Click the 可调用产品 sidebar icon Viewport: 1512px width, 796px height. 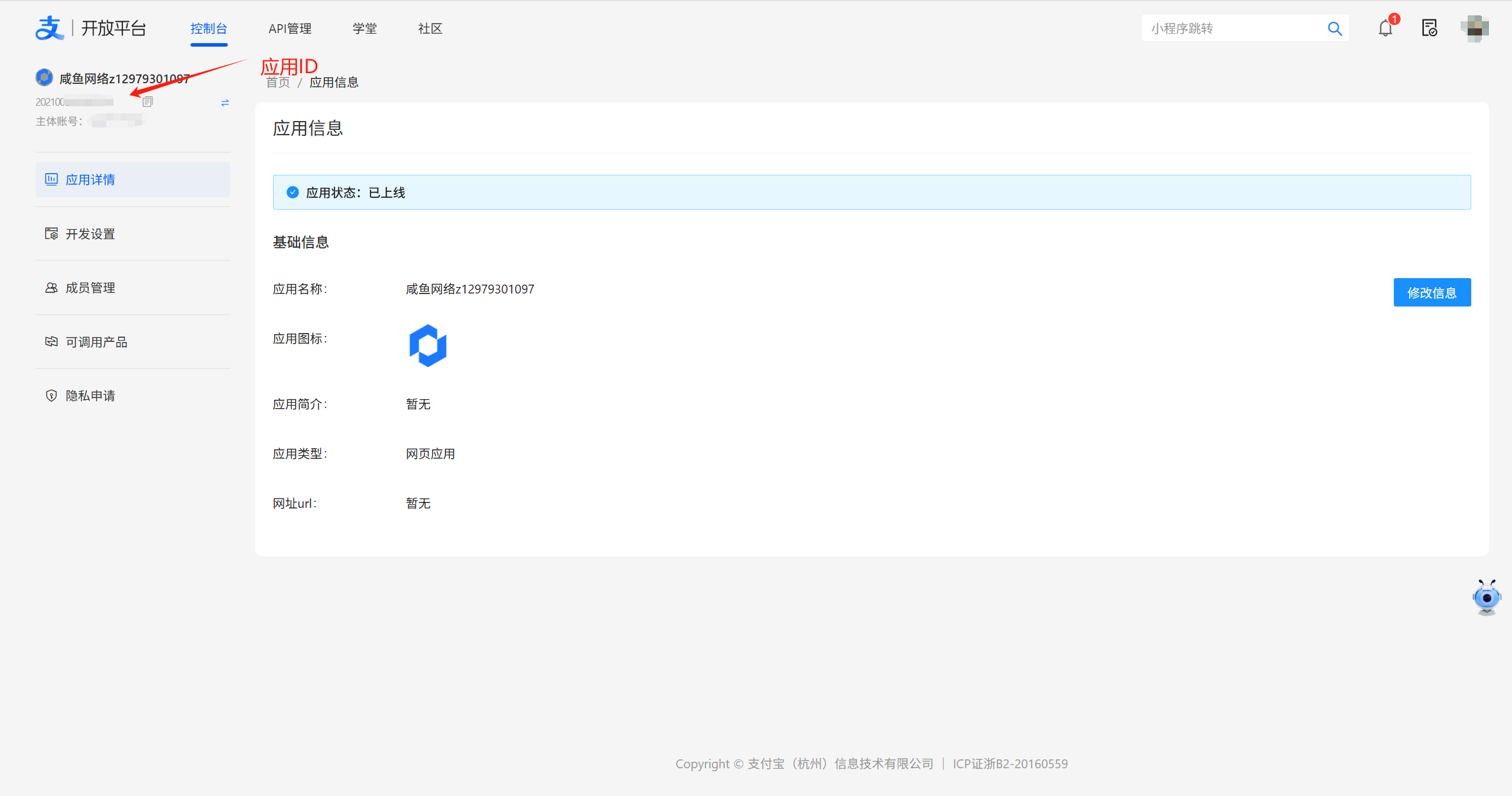(x=51, y=341)
